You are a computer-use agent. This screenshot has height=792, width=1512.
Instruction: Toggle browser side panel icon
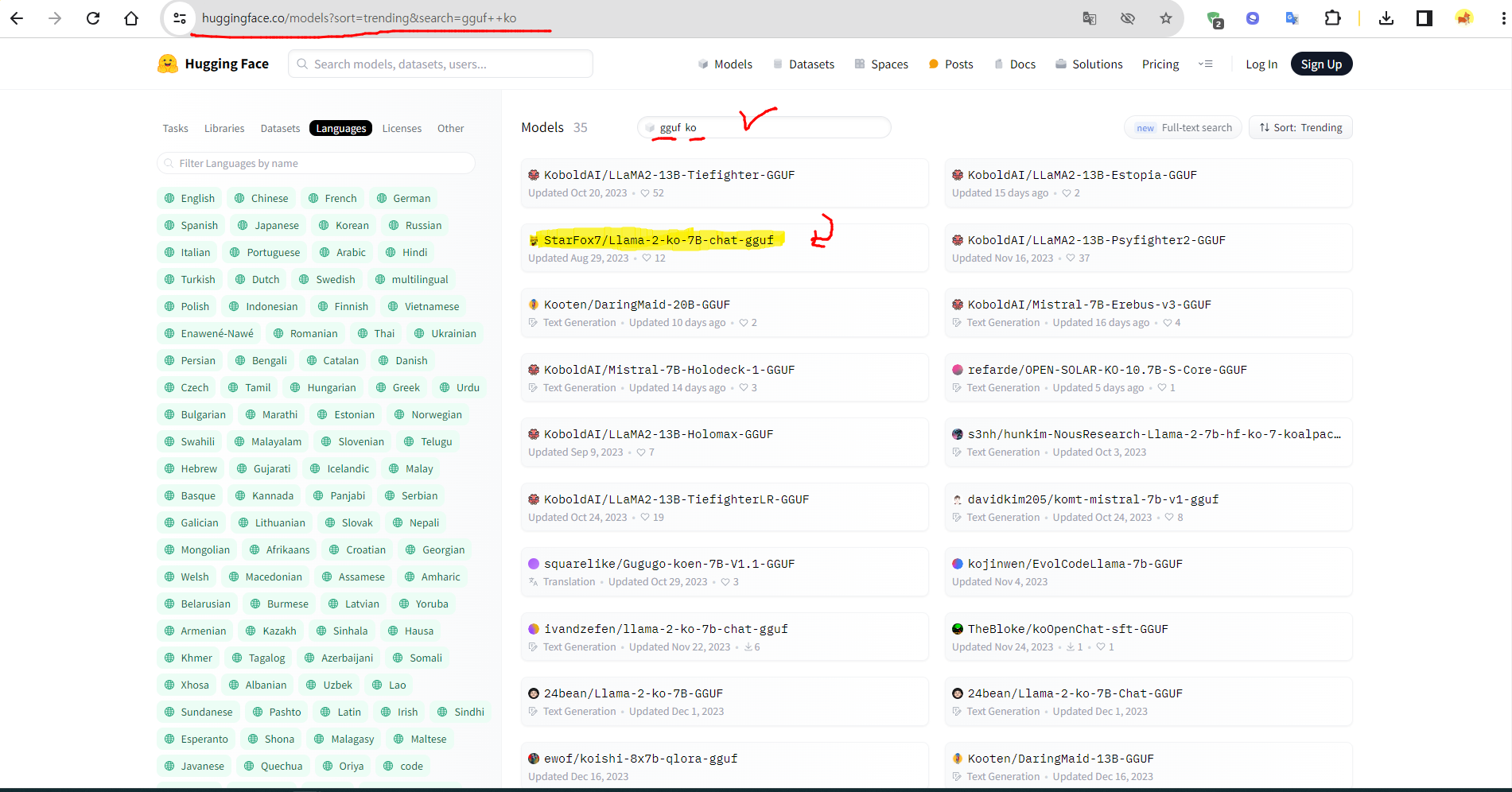[1425, 18]
